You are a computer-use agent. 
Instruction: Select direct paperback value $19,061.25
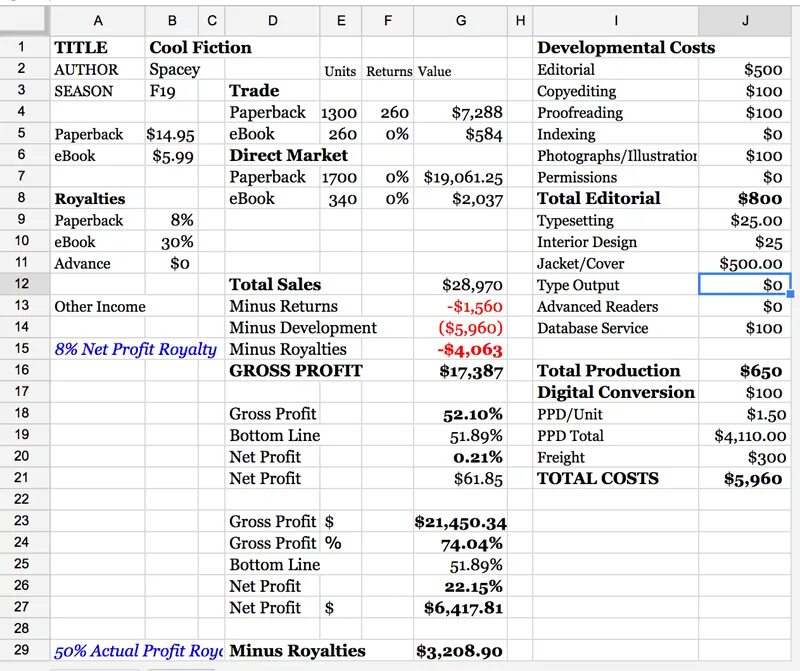pos(460,177)
